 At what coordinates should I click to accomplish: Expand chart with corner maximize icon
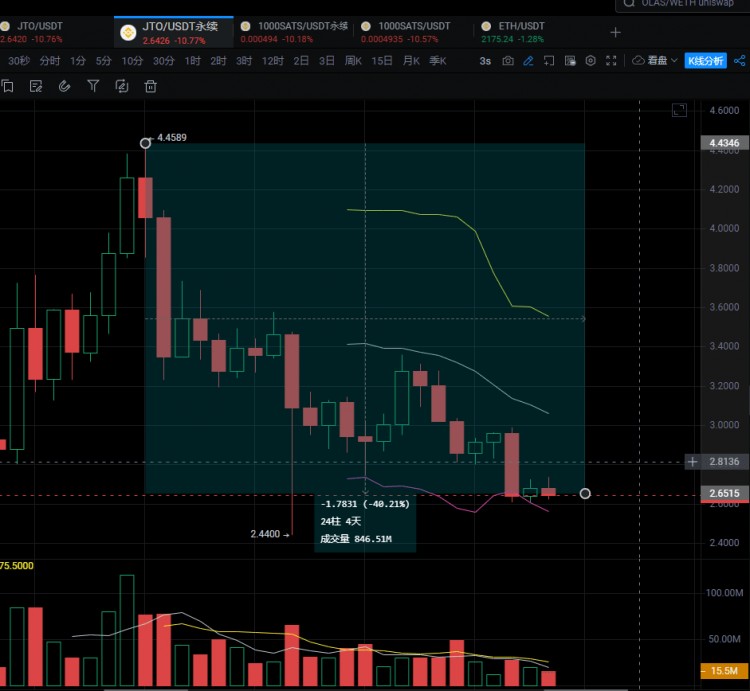pos(679,110)
